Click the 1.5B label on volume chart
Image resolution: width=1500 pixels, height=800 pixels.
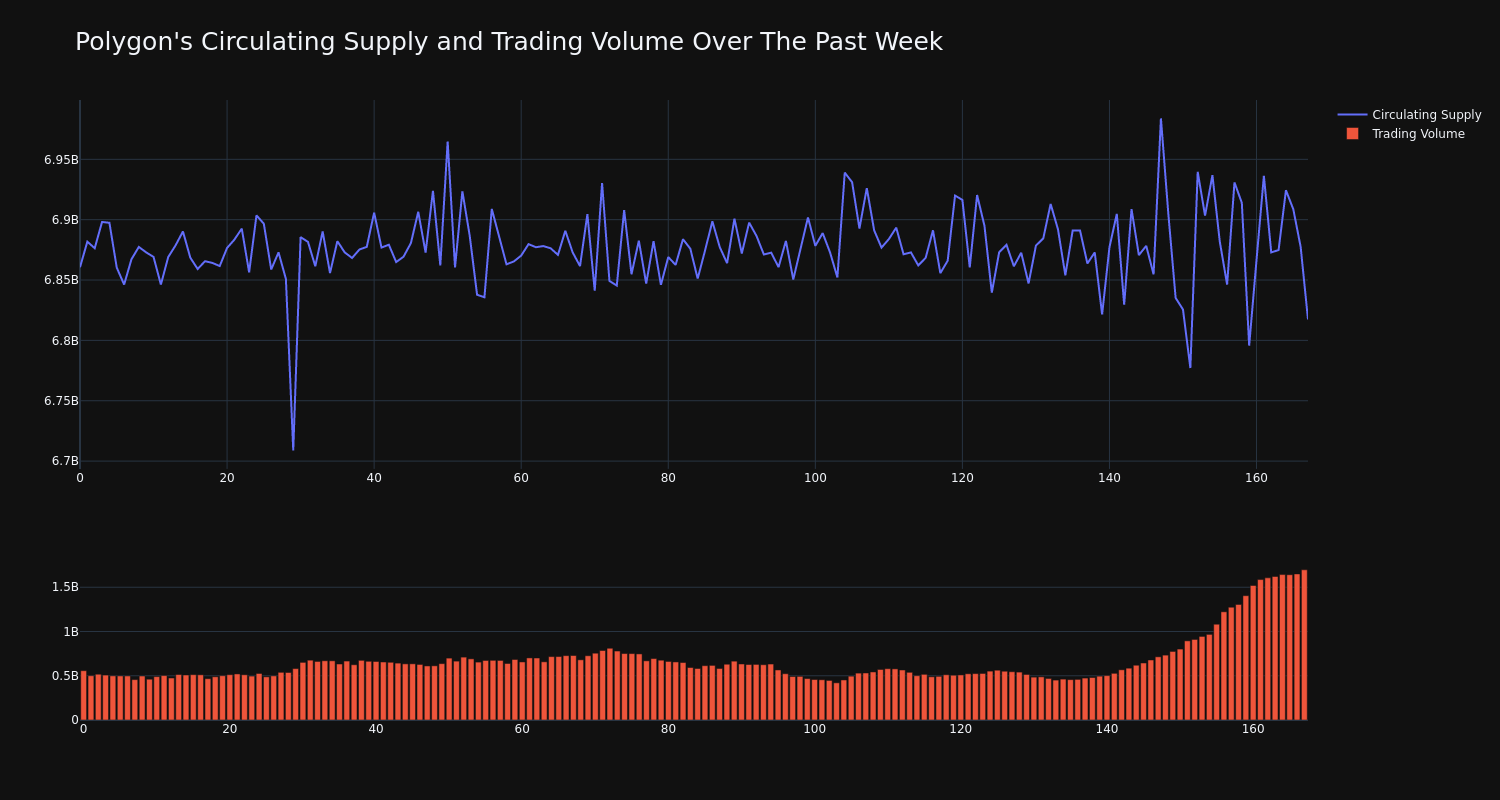65,587
